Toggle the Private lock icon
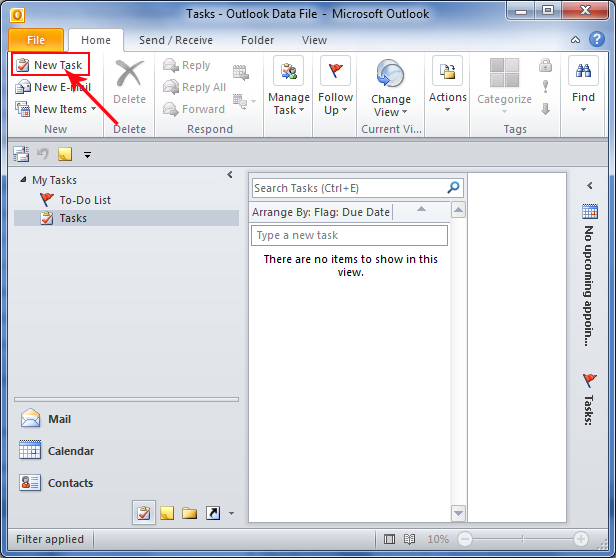The height and width of the screenshot is (558, 616). pyautogui.click(x=545, y=65)
